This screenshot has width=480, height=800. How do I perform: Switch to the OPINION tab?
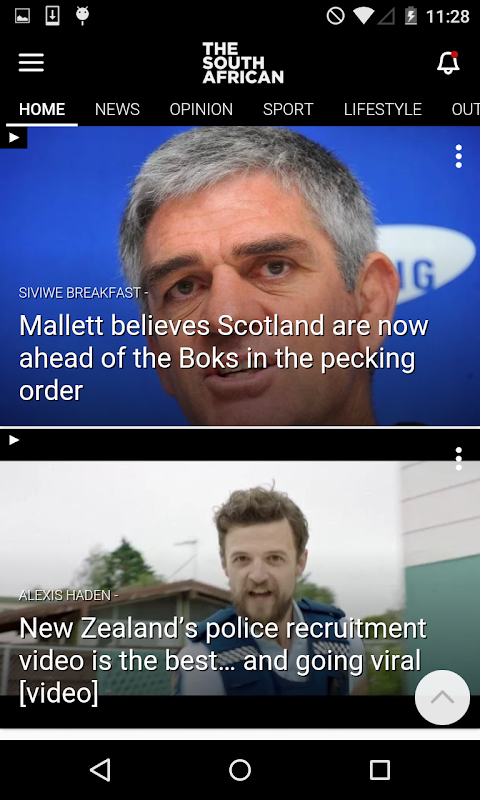201,109
